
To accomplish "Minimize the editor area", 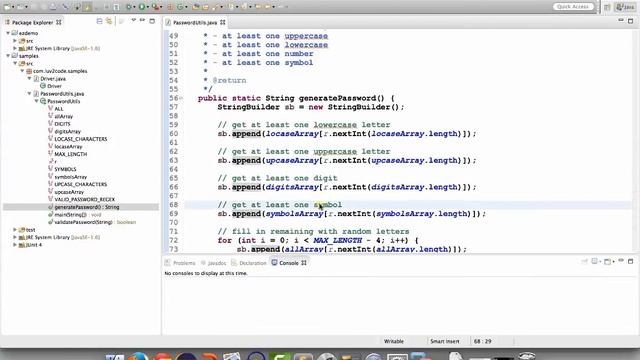I will pyautogui.click(x=621, y=20).
